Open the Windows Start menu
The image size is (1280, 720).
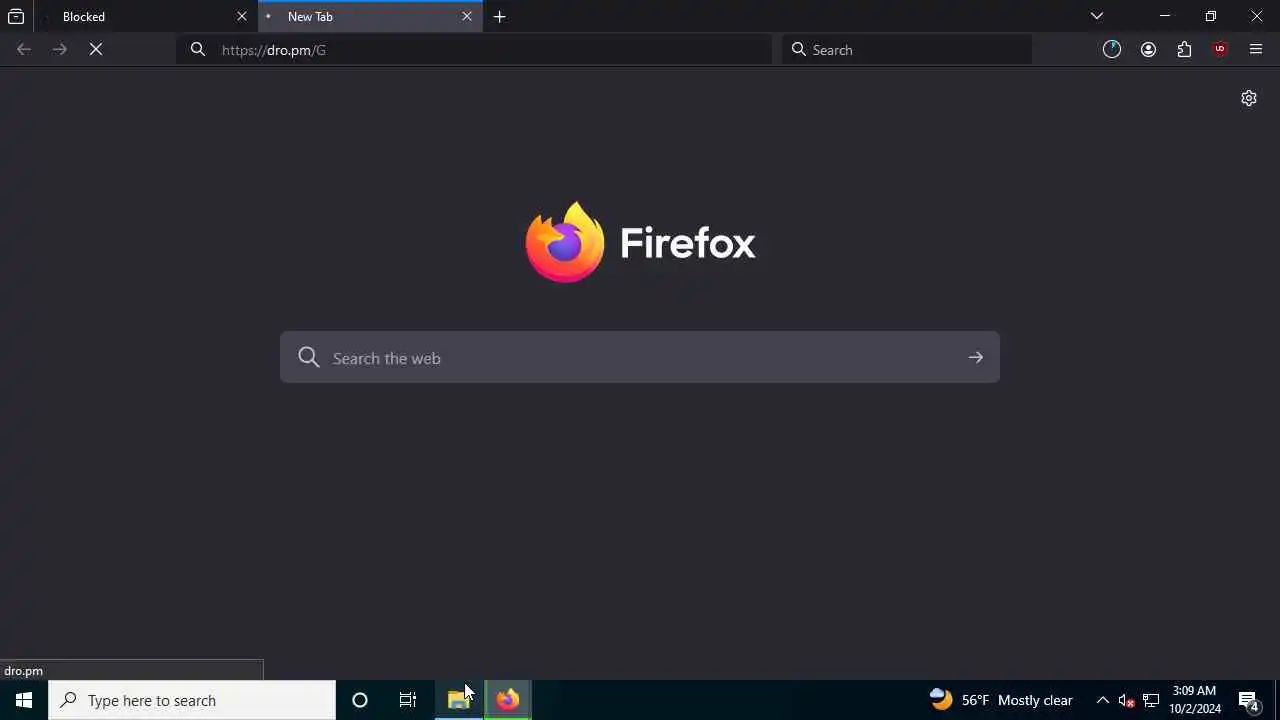click(24, 700)
